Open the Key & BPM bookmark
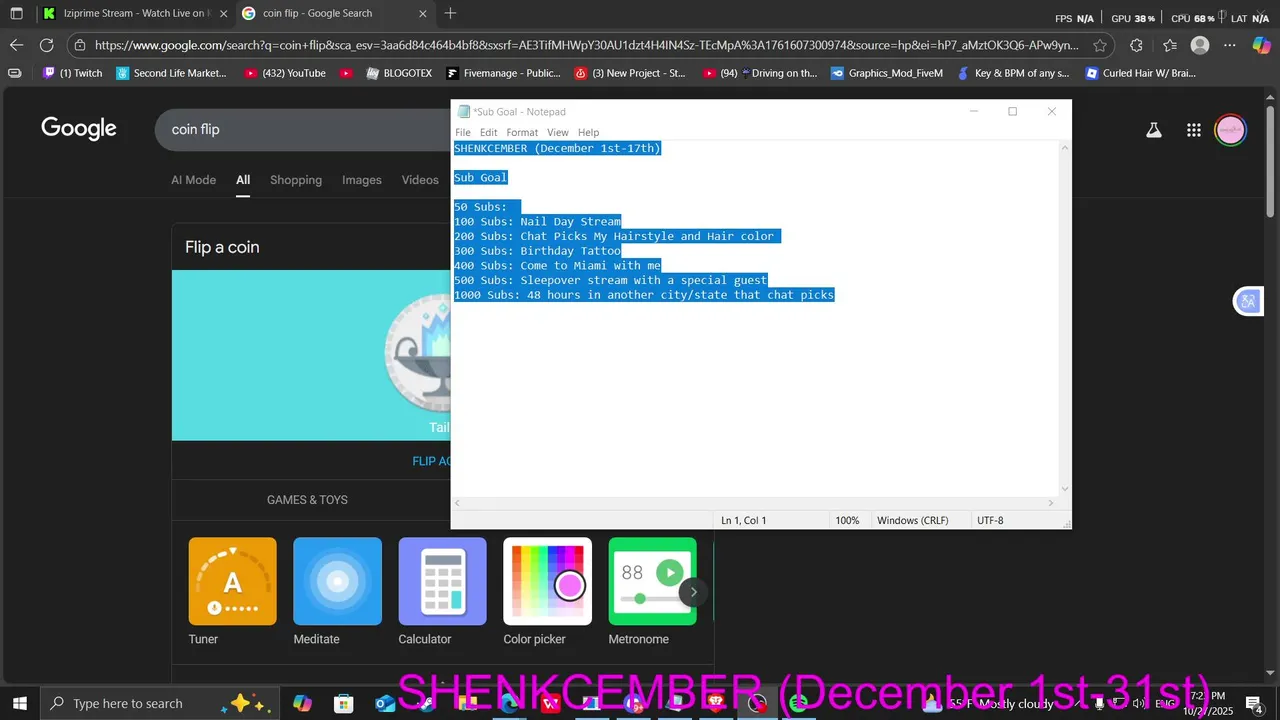 [1013, 73]
